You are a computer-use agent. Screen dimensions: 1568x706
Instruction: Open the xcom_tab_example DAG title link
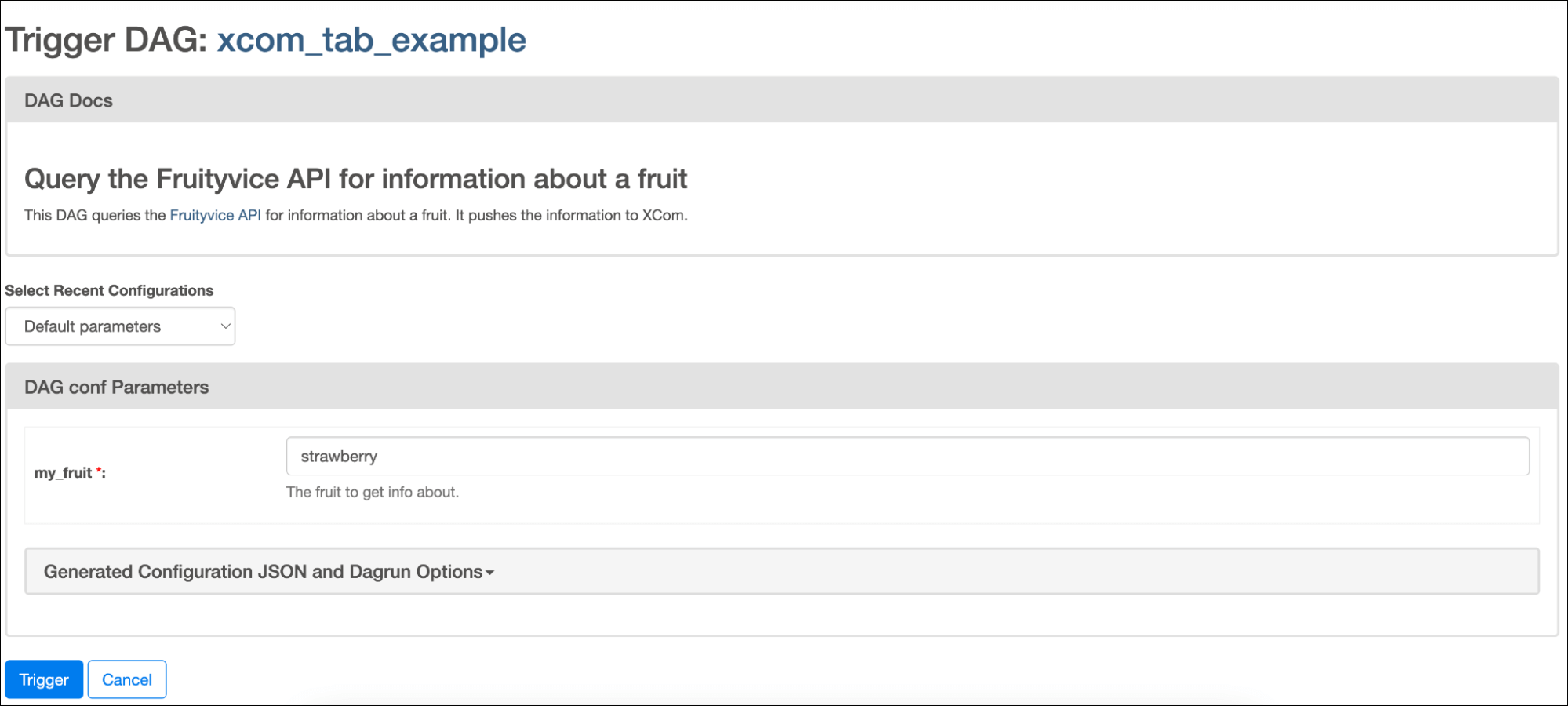pos(371,40)
